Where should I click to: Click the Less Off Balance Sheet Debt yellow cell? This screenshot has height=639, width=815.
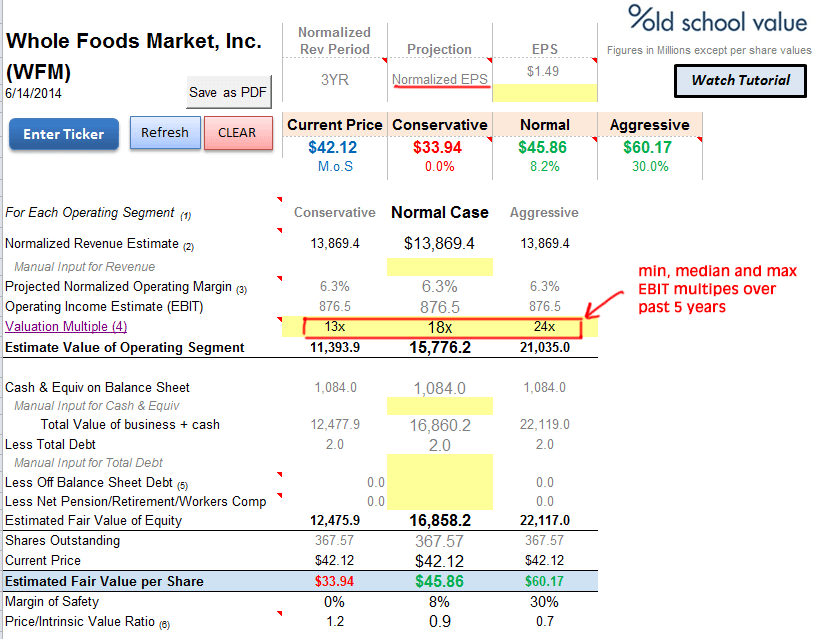(440, 482)
